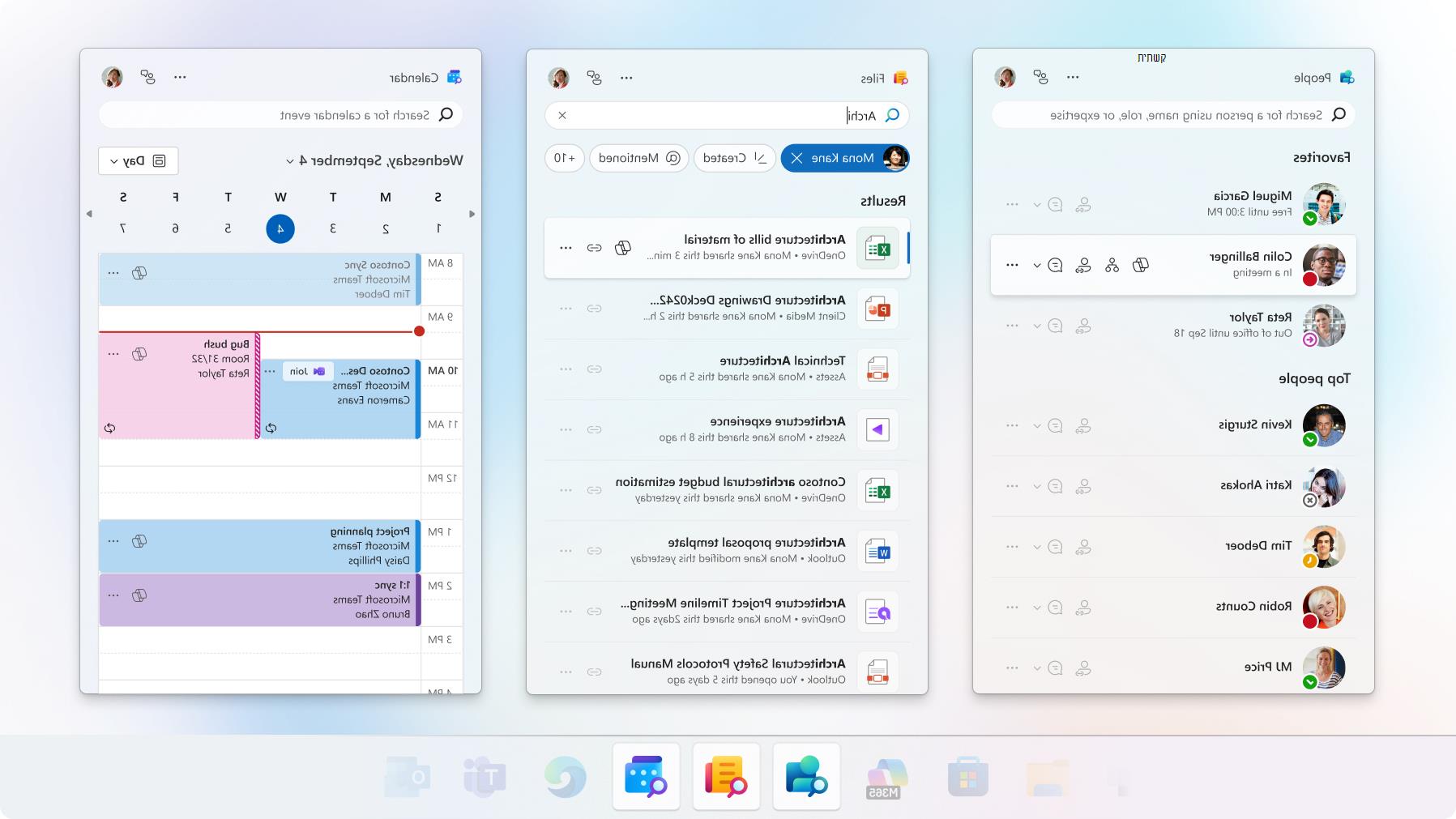This screenshot has height=819, width=1456.
Task: Open Copilot for Contoso Sync event
Action: point(139,273)
